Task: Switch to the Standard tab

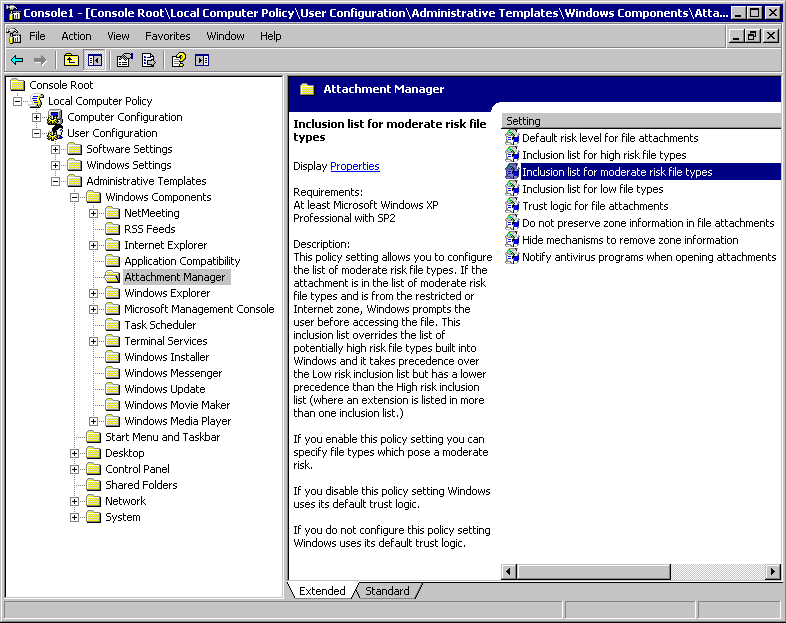Action: 387,591
